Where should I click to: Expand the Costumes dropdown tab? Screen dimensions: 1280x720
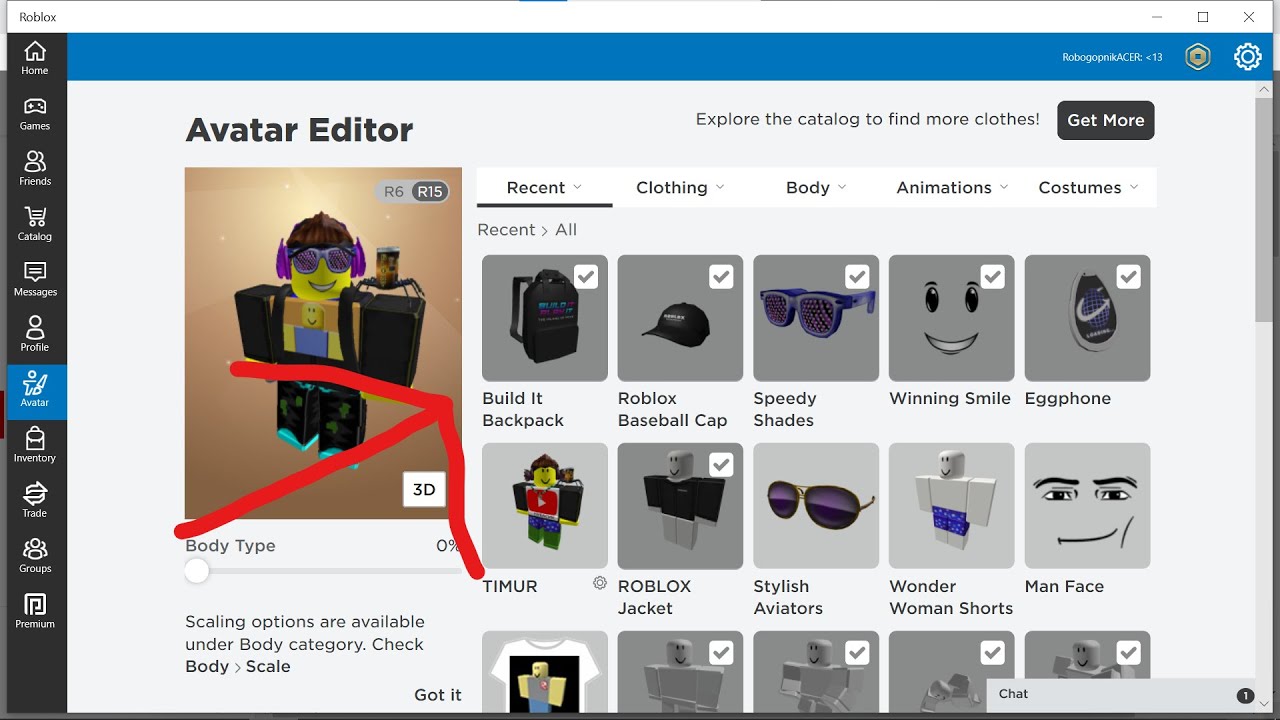pyautogui.click(x=1088, y=187)
